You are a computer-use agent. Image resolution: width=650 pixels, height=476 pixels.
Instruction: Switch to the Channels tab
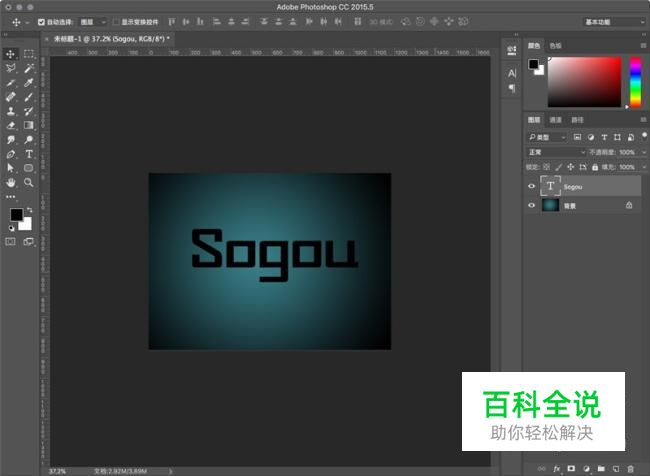point(555,120)
